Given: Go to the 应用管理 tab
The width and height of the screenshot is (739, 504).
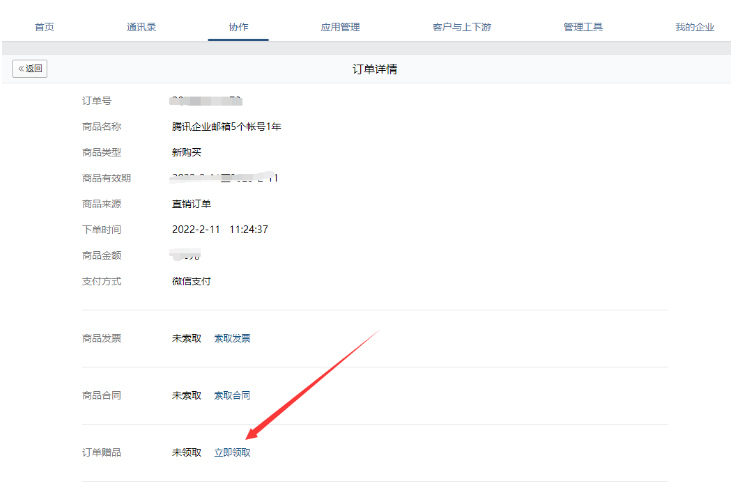Looking at the screenshot, I should pyautogui.click(x=340, y=27).
